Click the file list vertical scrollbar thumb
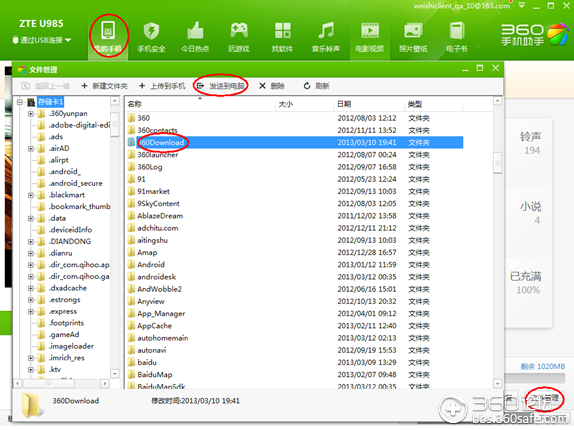The height and width of the screenshot is (430, 574). click(497, 161)
